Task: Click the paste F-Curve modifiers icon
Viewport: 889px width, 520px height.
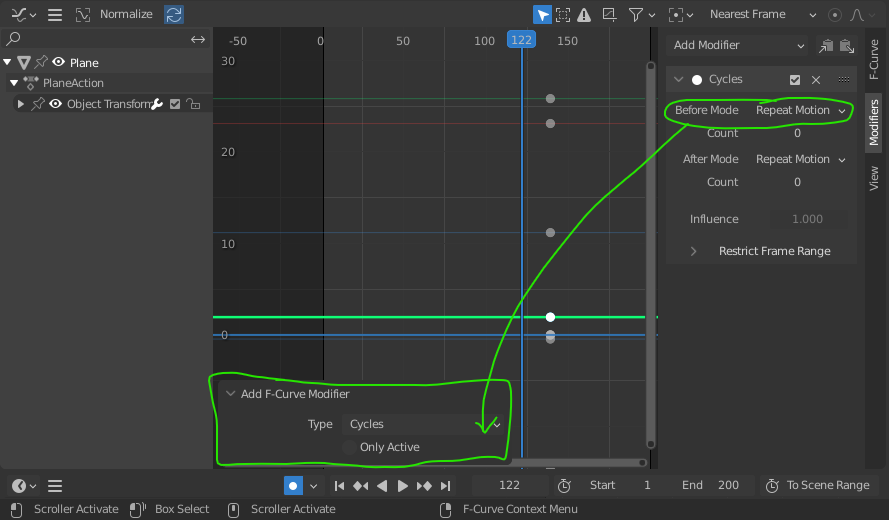Action: point(846,45)
